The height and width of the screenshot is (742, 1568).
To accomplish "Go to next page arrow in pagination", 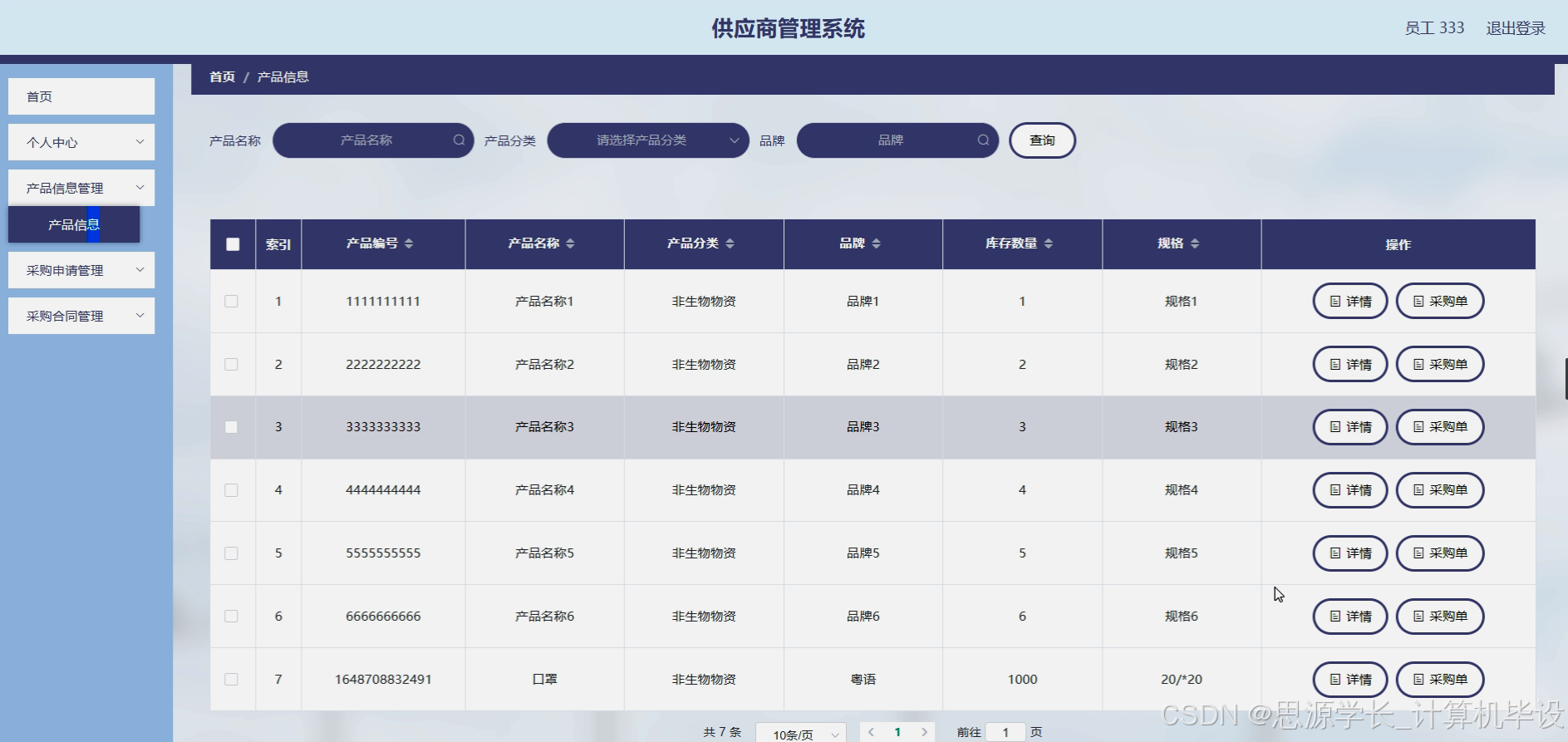I will [924, 732].
